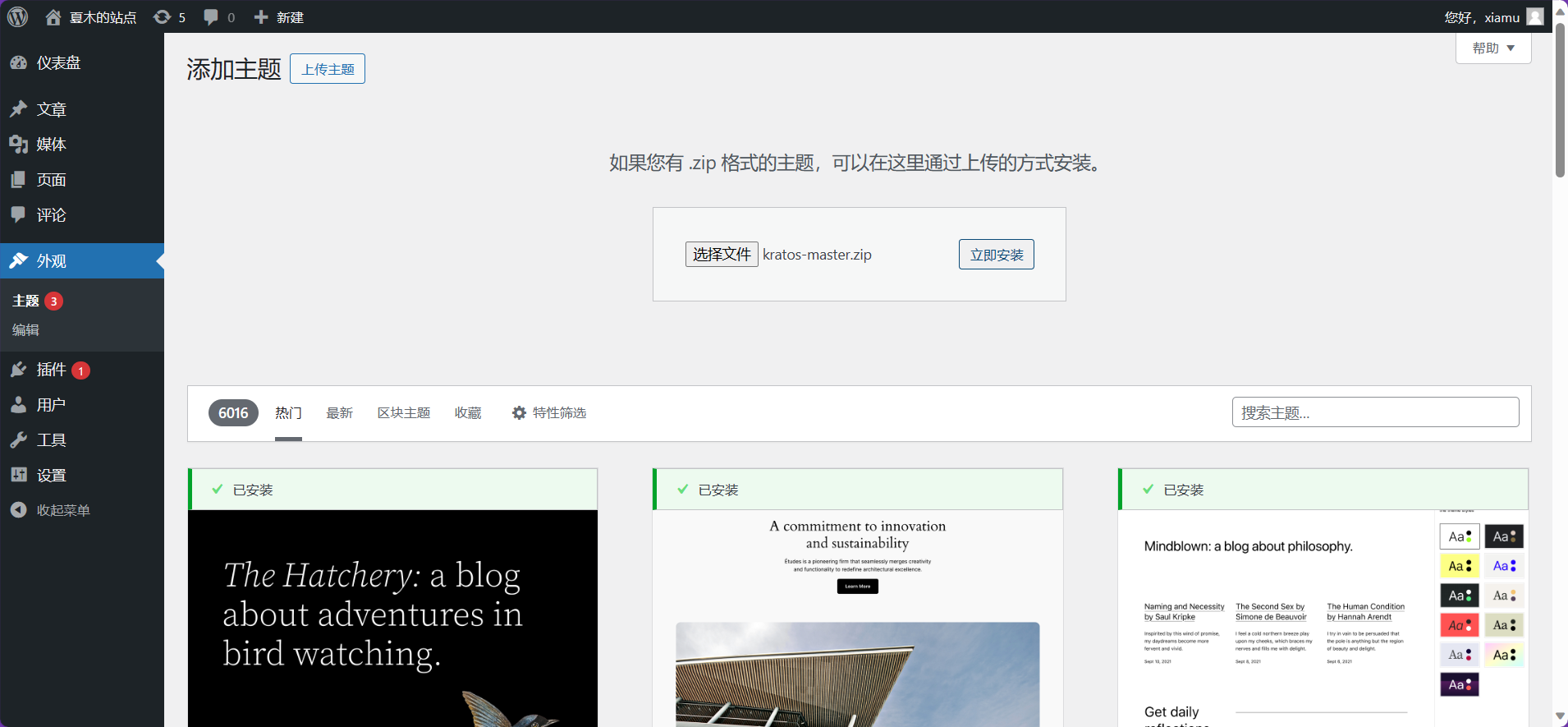The width and height of the screenshot is (1568, 727).
Task: Go to the 媒体 library menu
Action: coord(82,145)
